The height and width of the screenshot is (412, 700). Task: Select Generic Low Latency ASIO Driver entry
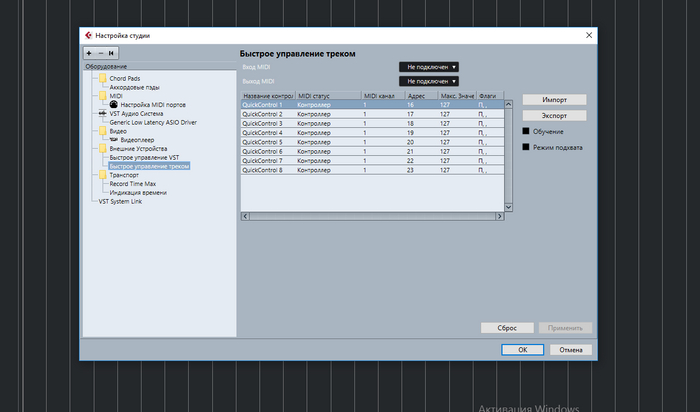pyautogui.click(x=153, y=122)
